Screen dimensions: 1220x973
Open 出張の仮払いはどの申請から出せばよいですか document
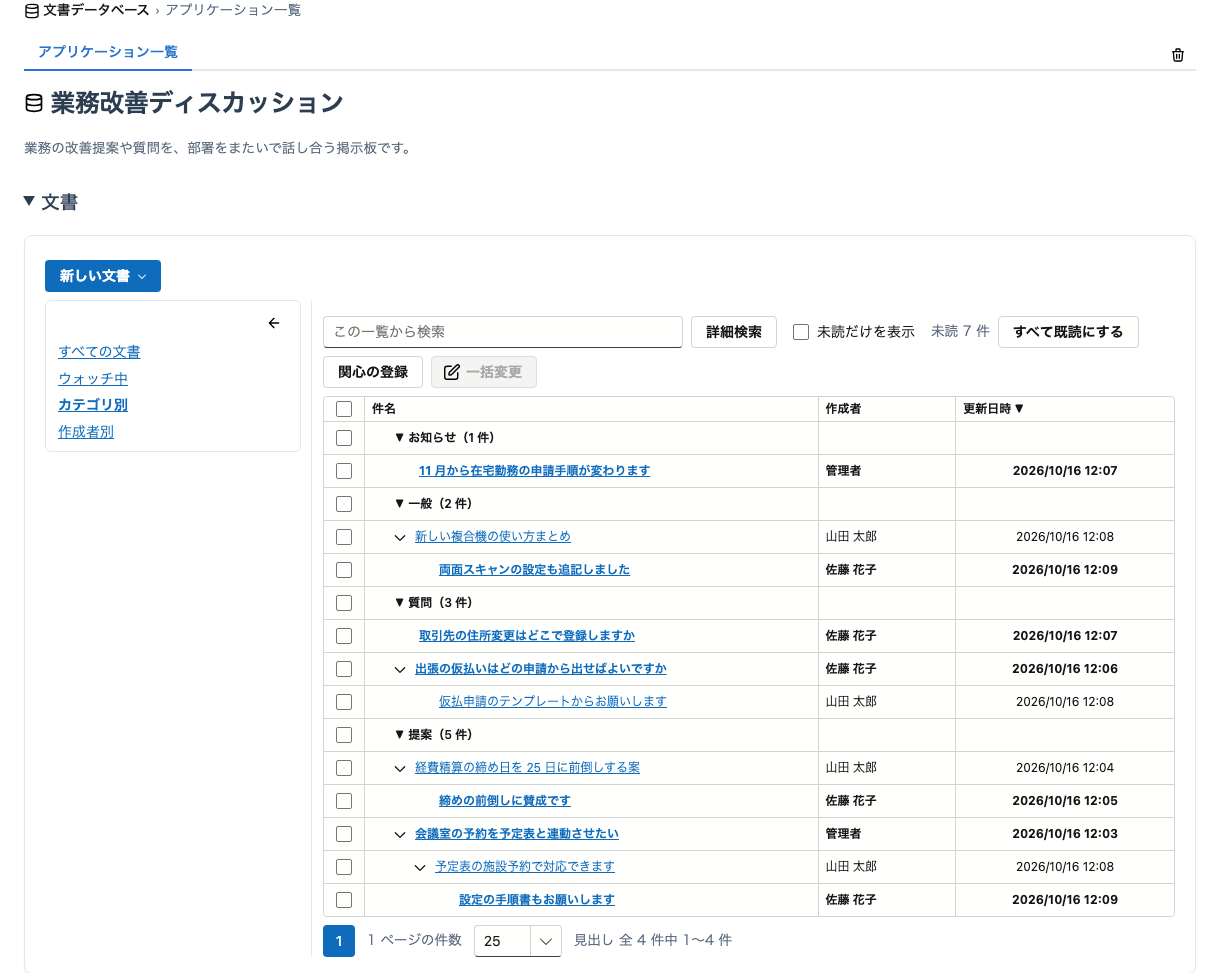[x=541, y=669]
